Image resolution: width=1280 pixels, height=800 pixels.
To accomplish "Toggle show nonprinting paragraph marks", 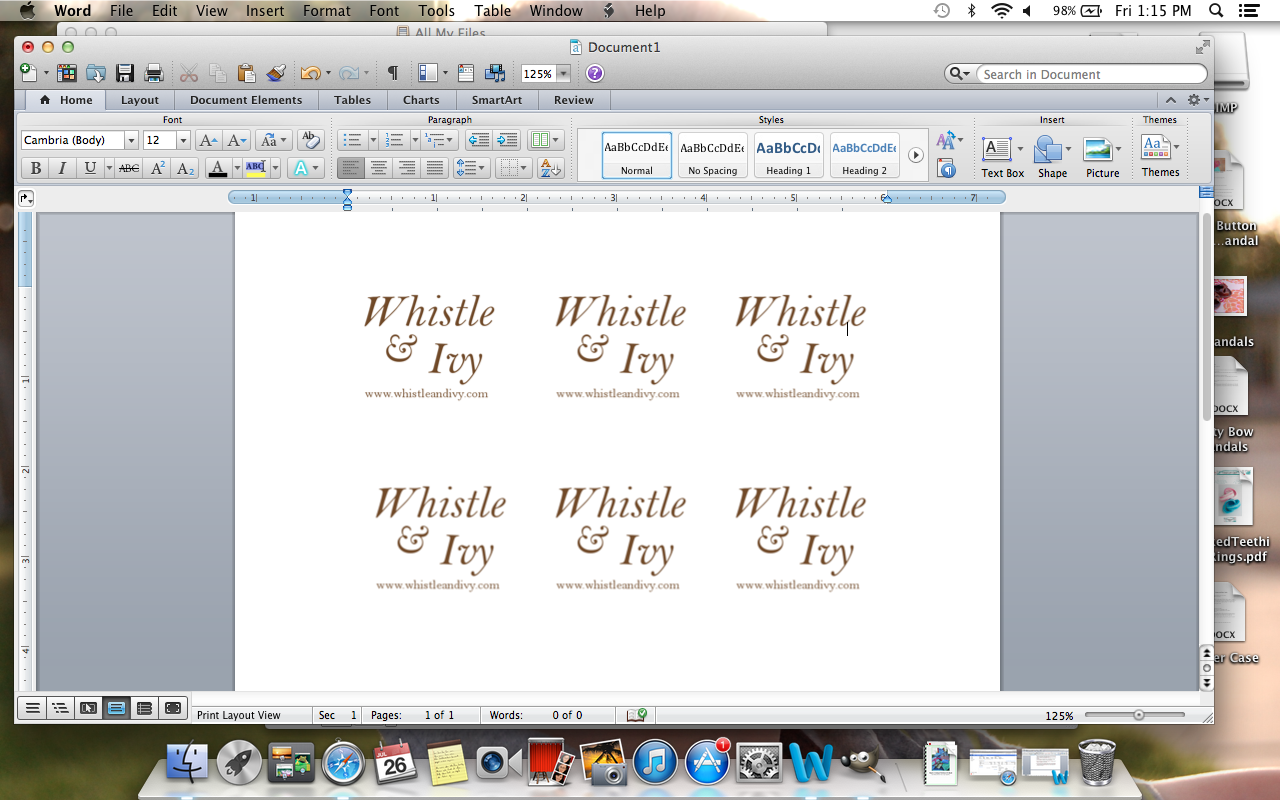I will [393, 73].
